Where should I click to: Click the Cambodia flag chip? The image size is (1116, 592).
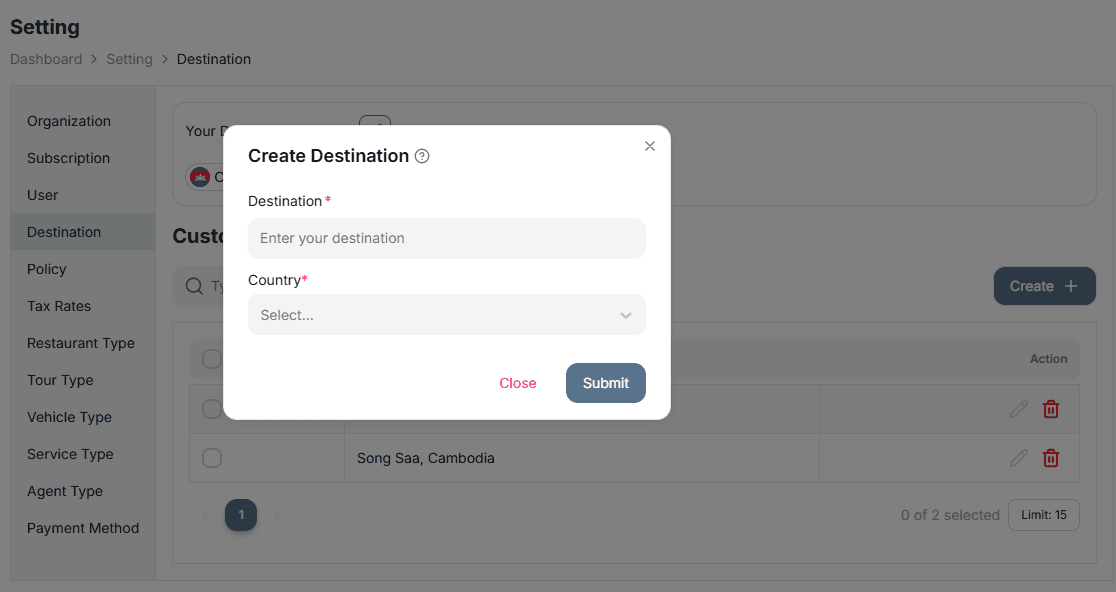click(204, 177)
